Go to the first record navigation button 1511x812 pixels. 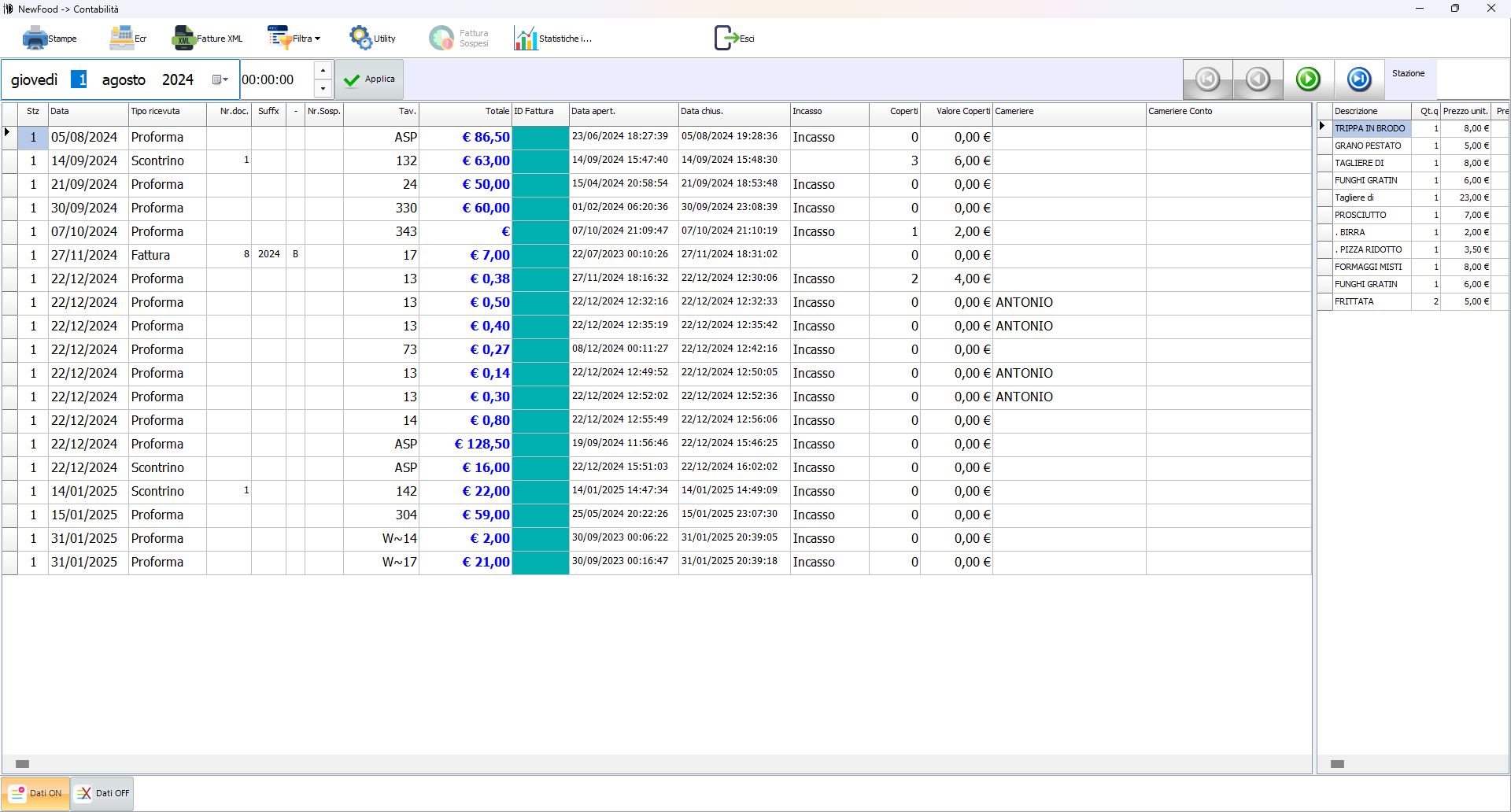(1207, 79)
